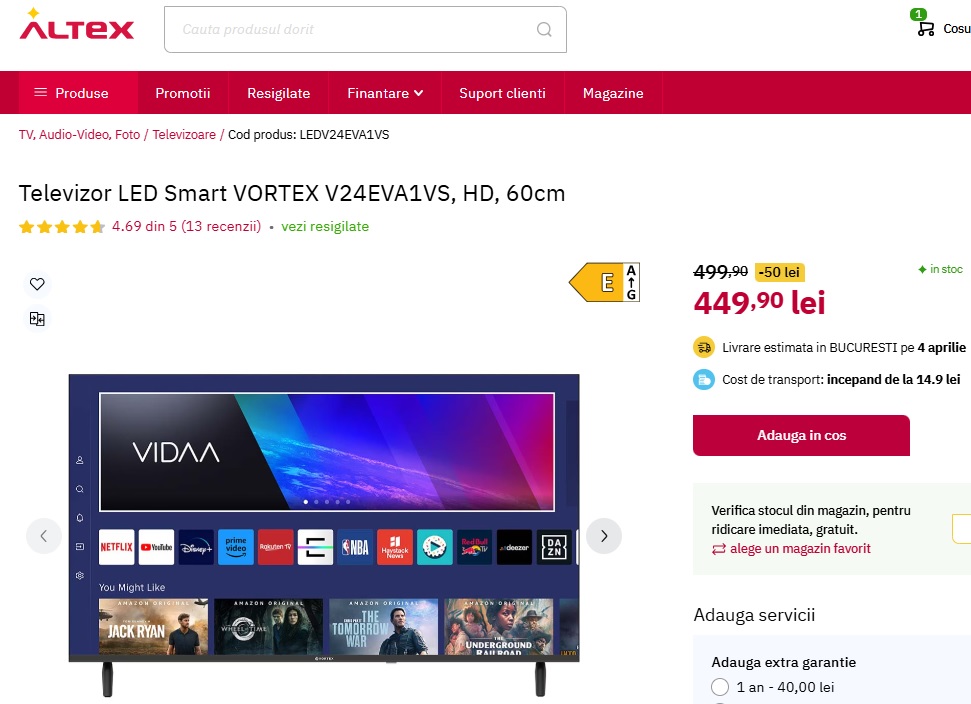Click the star rating icons
The height and width of the screenshot is (704, 971).
[x=61, y=227]
